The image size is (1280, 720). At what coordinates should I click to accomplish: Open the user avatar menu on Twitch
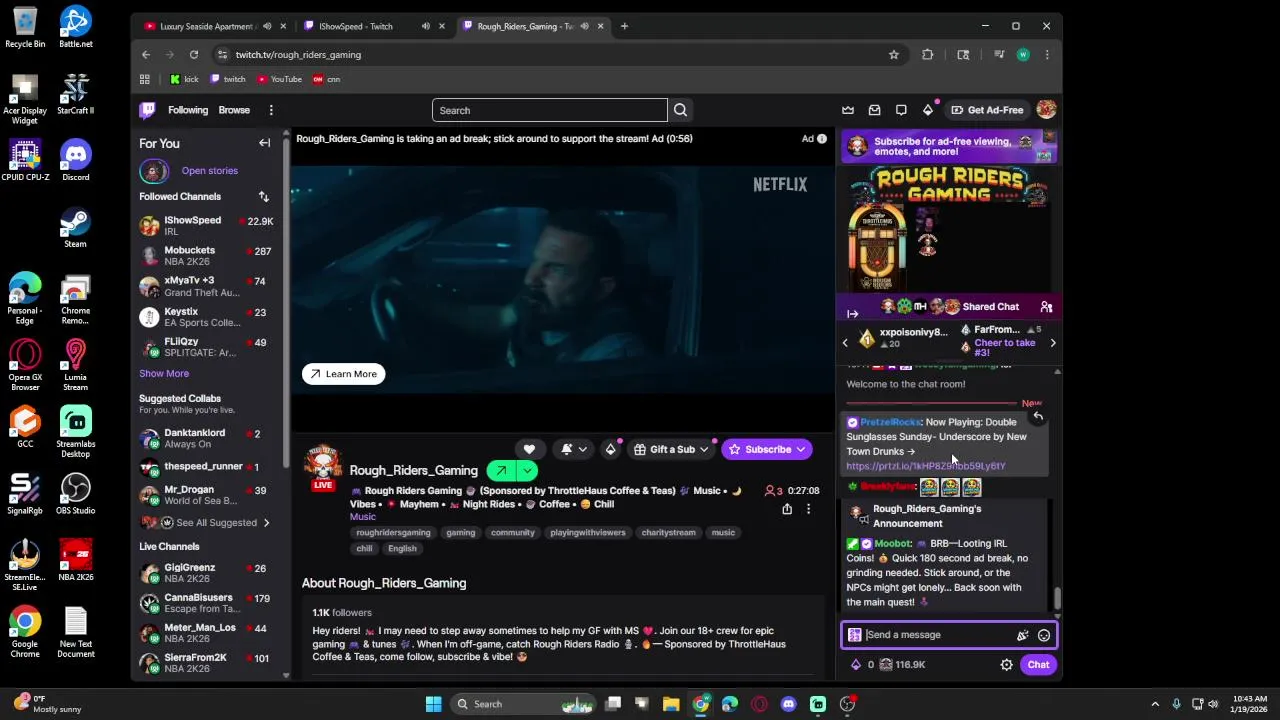(x=1046, y=110)
